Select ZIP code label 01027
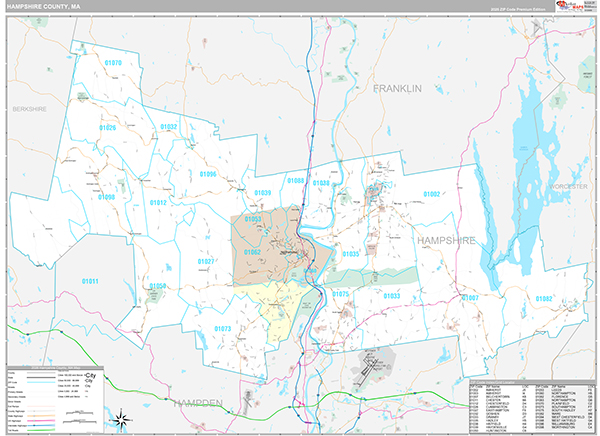The width and height of the screenshot is (600, 436). (206, 261)
